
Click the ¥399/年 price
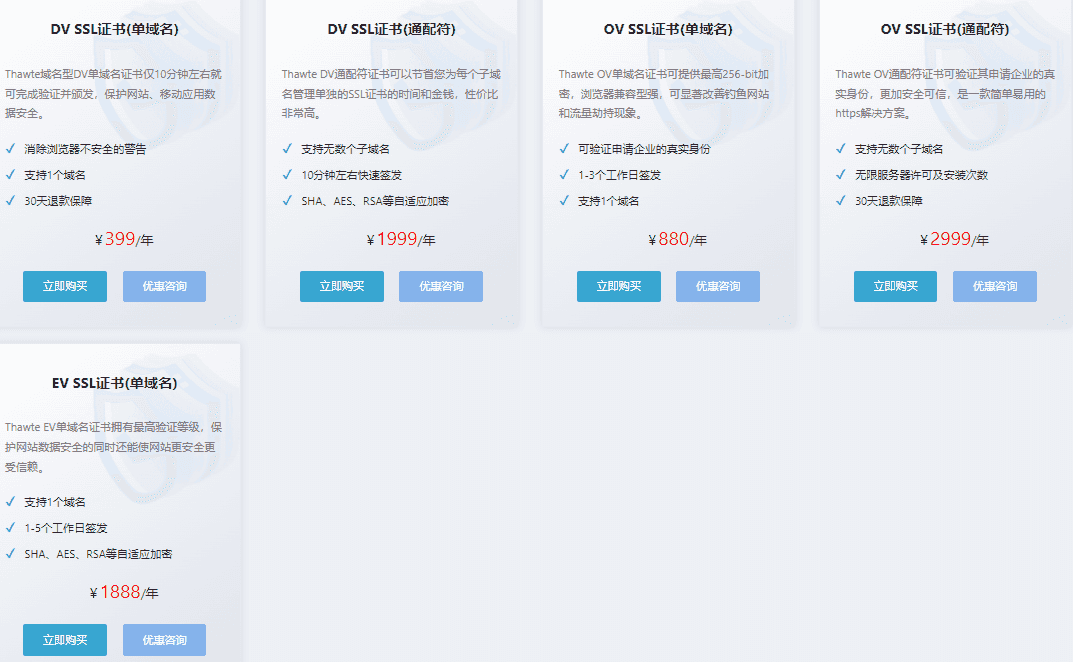[x=124, y=239]
